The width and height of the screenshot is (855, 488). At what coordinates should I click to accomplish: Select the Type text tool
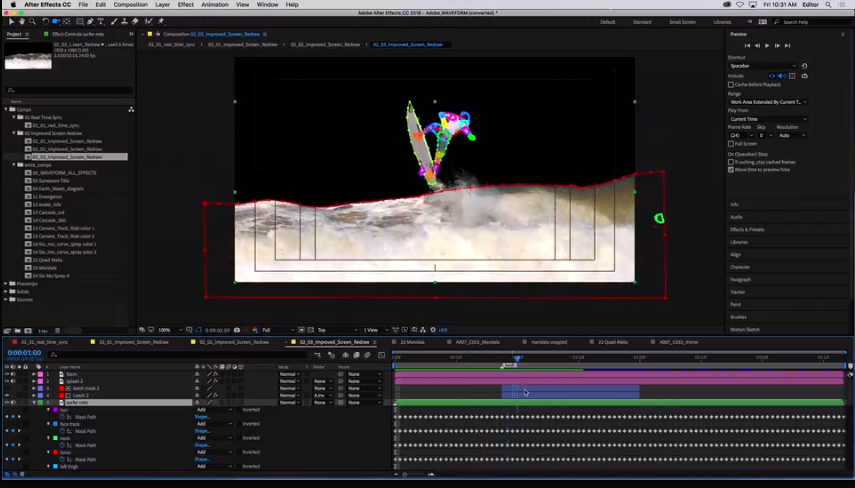pos(101,21)
